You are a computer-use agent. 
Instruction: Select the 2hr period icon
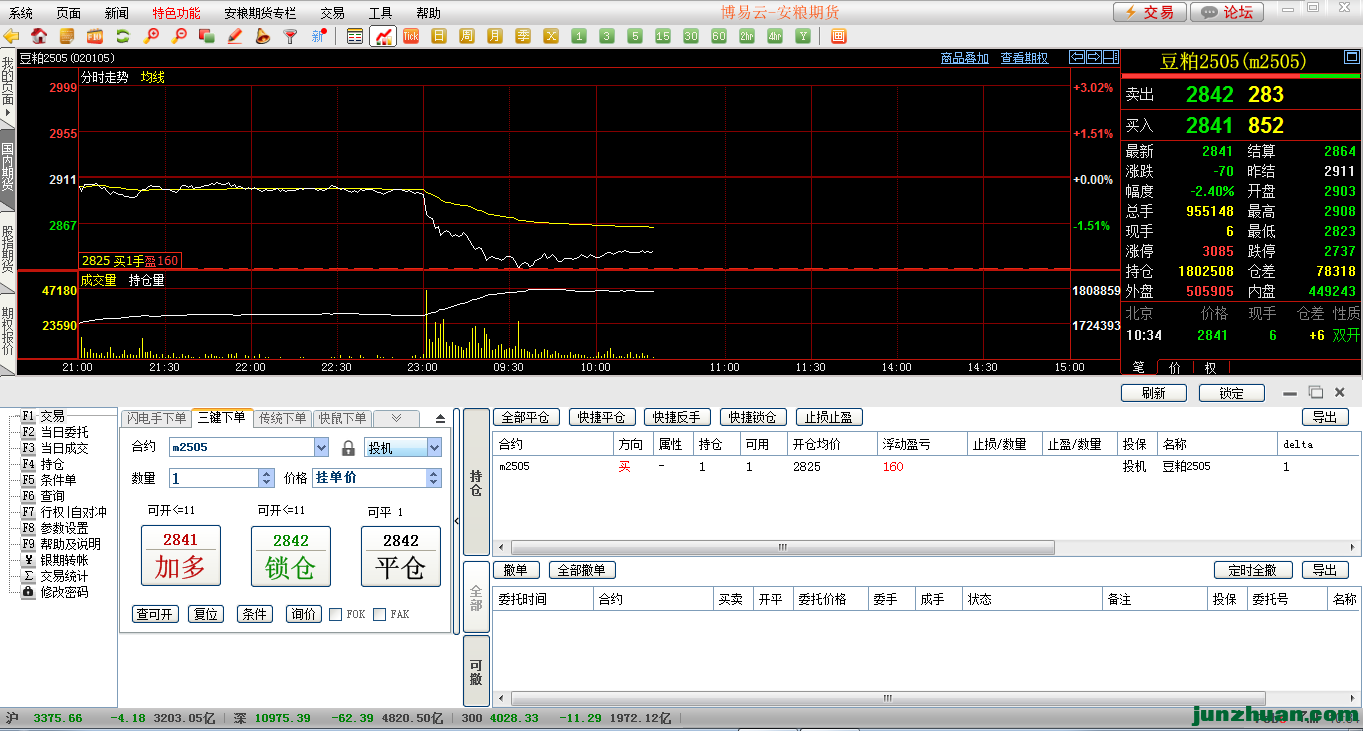pyautogui.click(x=747, y=36)
